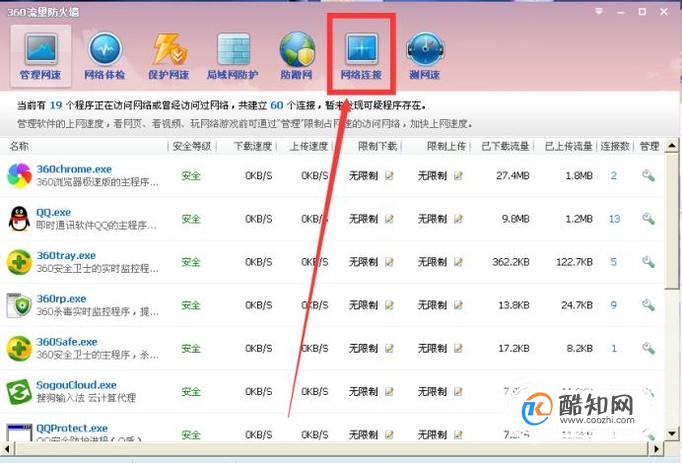The width and height of the screenshot is (682, 463).
Task: Click the vertical scrollbar down arrow
Action: pos(672,433)
